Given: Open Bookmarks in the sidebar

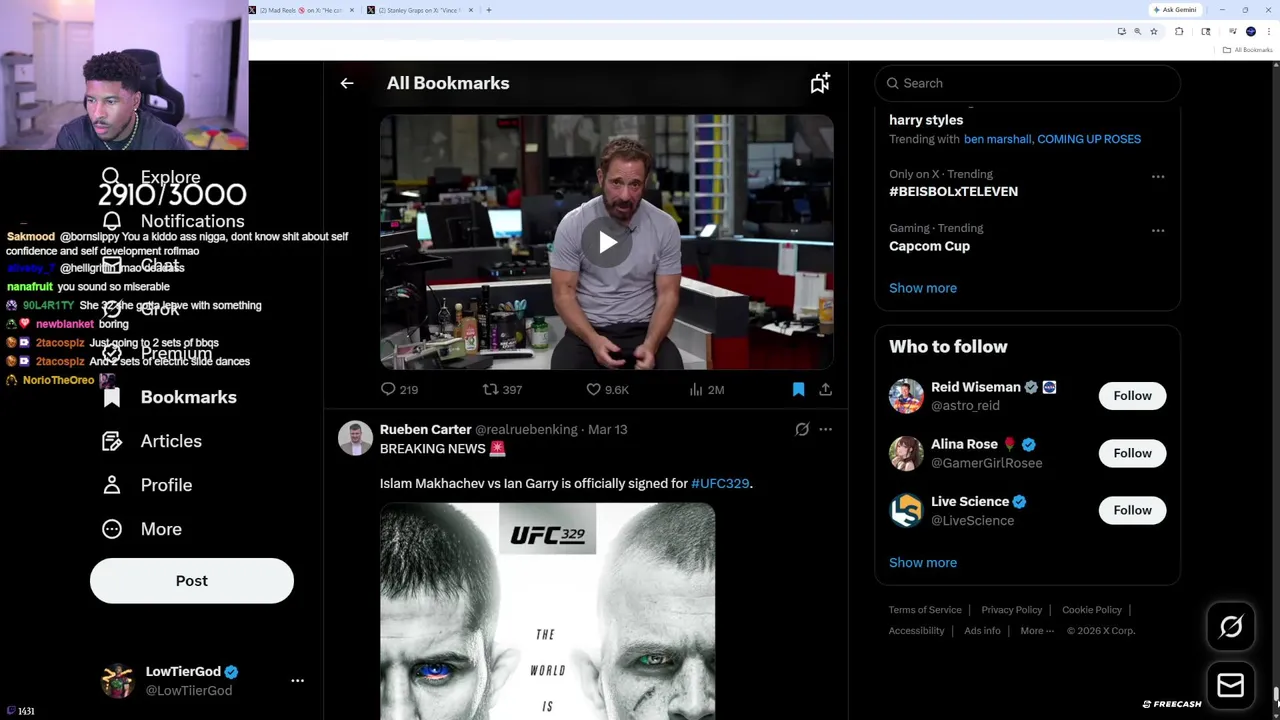Looking at the screenshot, I should pyautogui.click(x=170, y=397).
